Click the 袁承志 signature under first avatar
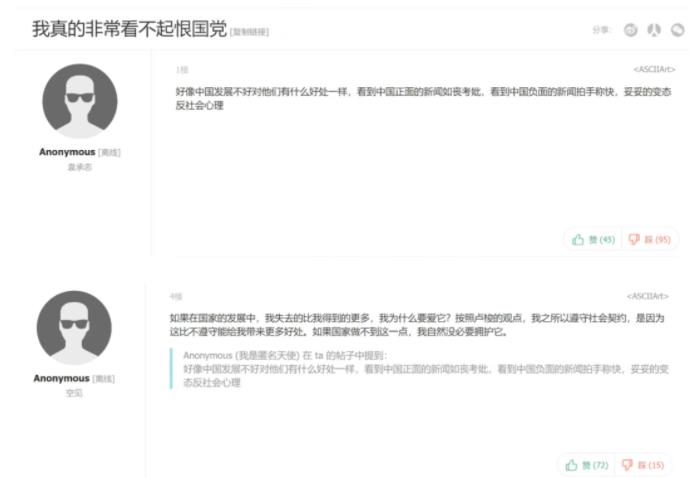The height and width of the screenshot is (478, 700). (x=79, y=166)
